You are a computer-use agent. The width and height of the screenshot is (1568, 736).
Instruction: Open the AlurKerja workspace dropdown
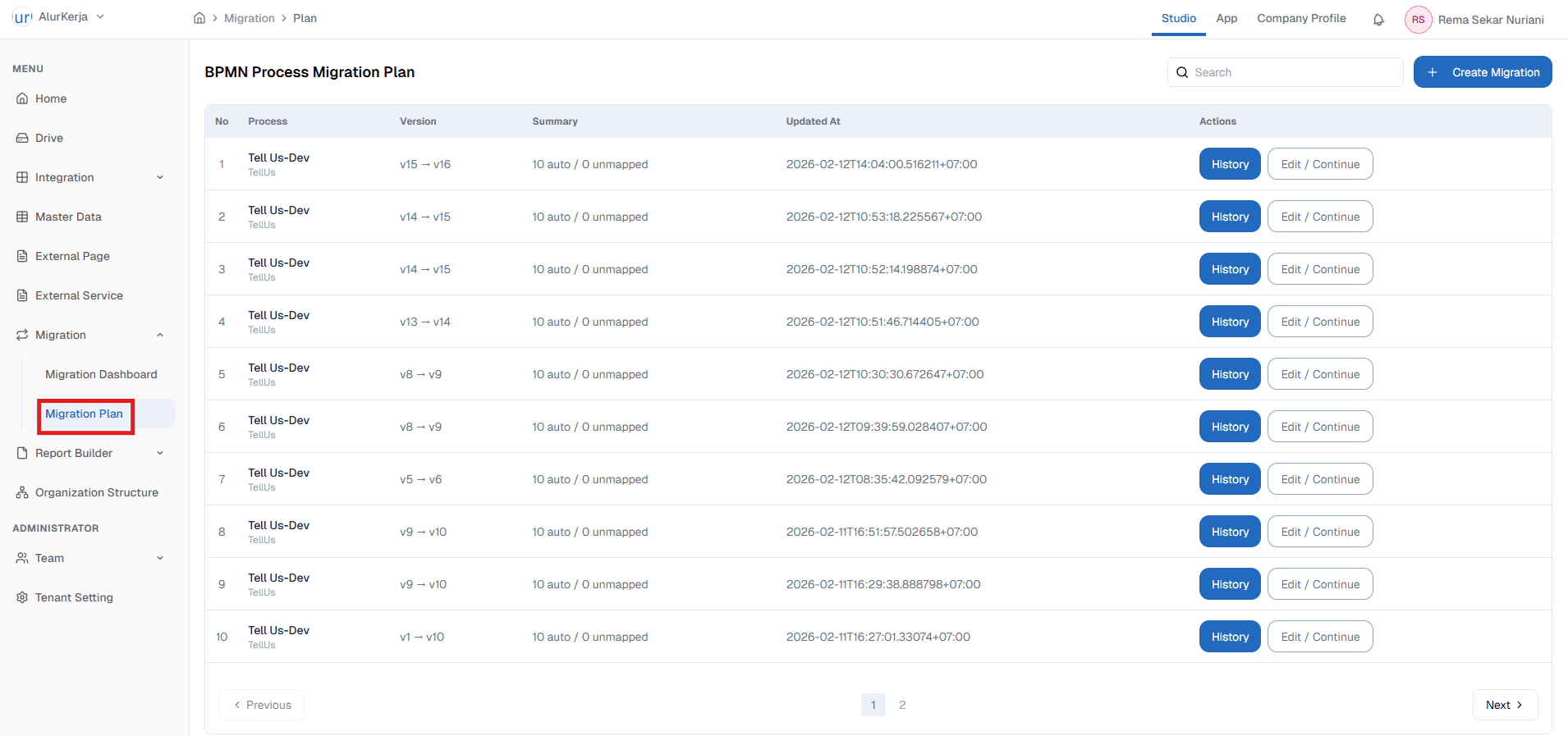100,16
